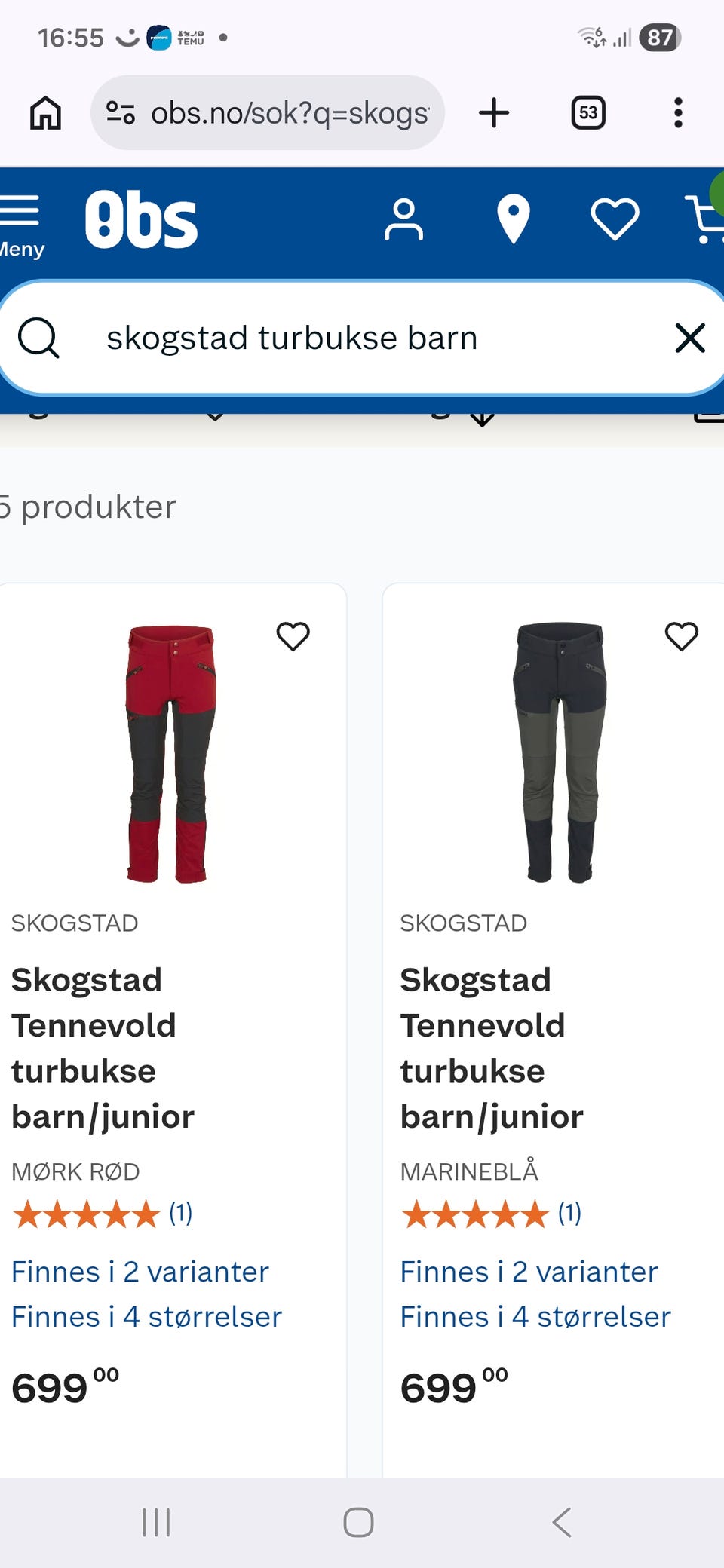Clear the search text with X
This screenshot has width=724, height=1568.
[690, 338]
